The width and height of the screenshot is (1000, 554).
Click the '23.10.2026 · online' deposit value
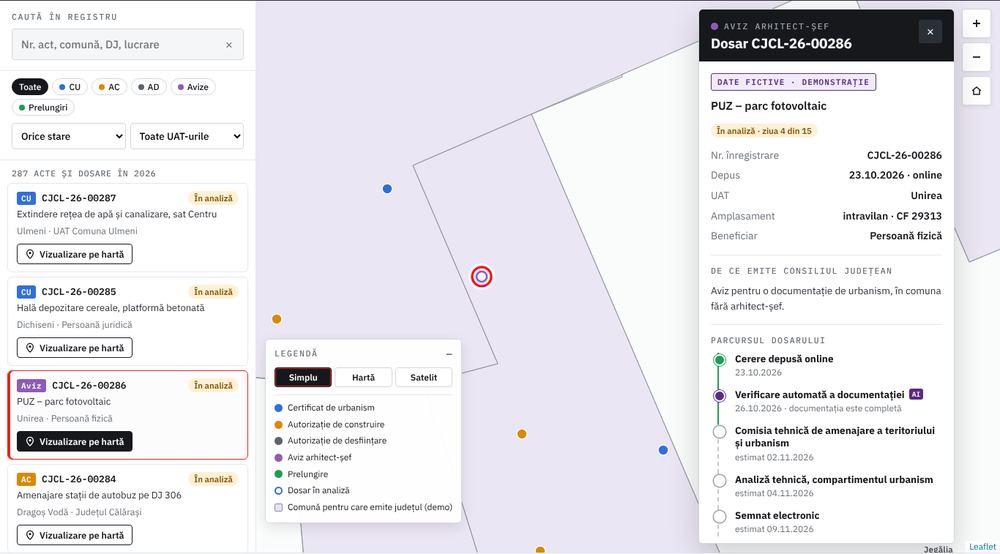[x=895, y=175]
